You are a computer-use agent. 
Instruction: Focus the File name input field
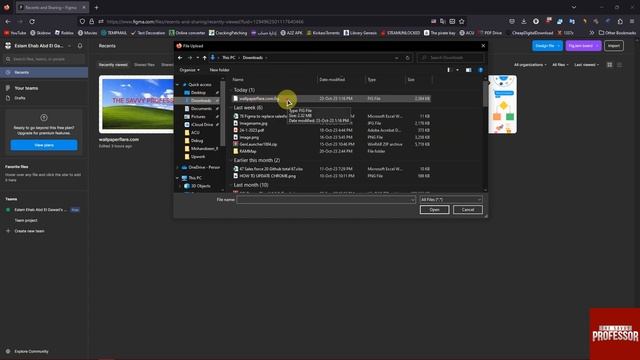[326, 200]
